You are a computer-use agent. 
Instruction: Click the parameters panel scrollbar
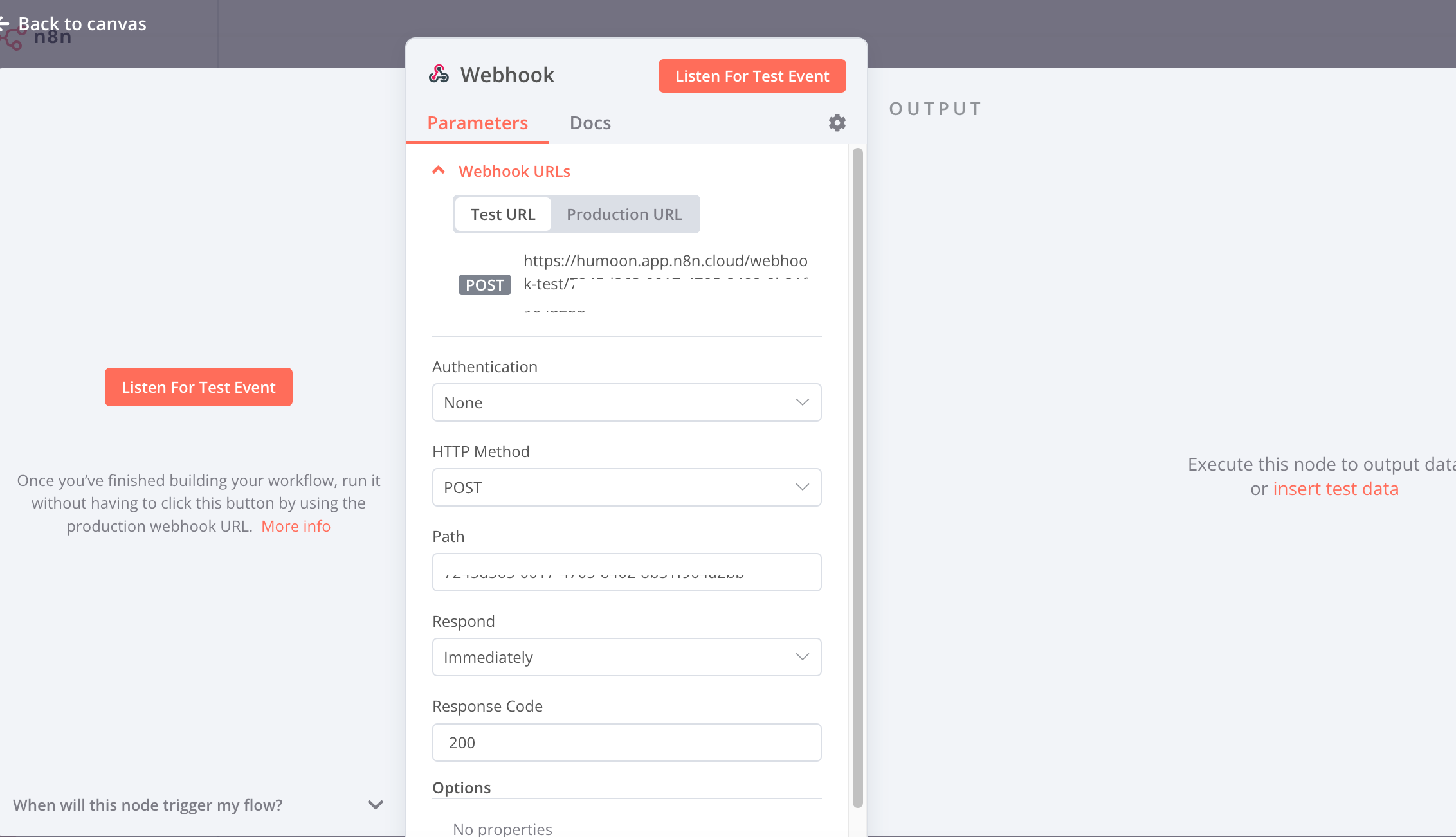857,478
